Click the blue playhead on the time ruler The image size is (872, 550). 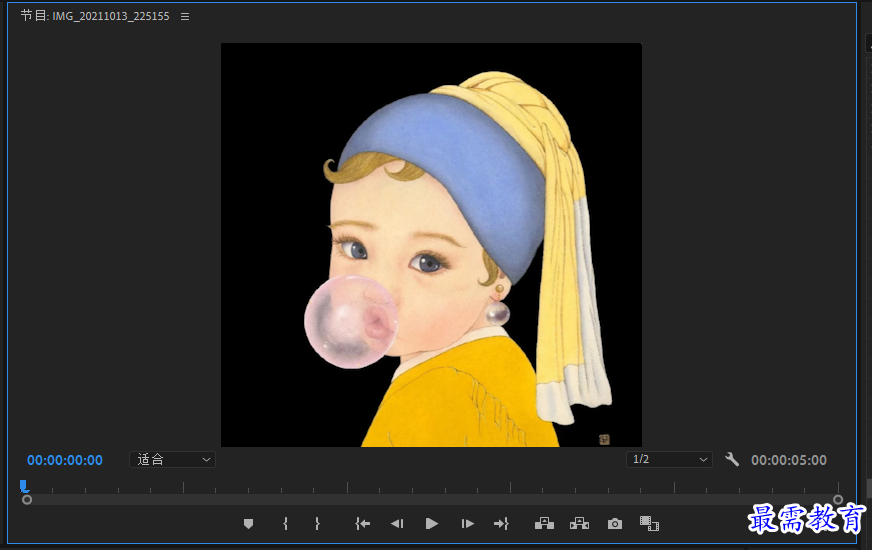23,487
